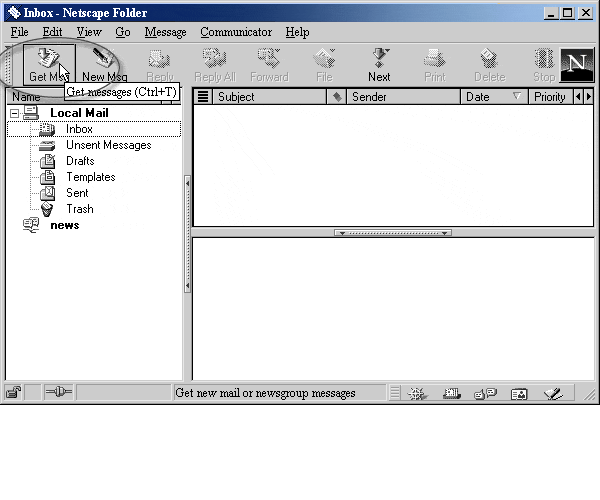The height and width of the screenshot is (500, 600).
Task: Sort messages by Priority column
Action: [551, 97]
